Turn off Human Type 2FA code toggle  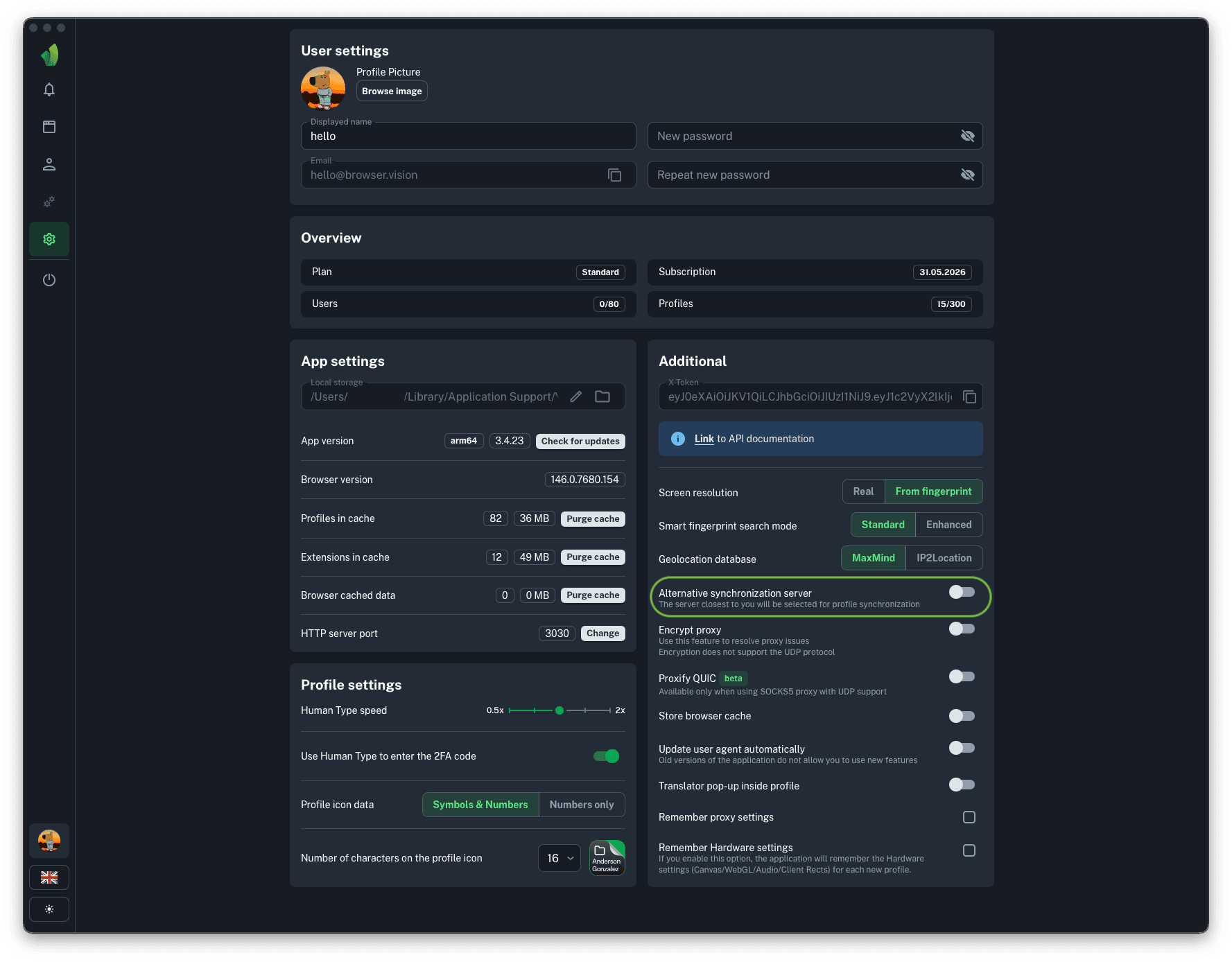(606, 756)
